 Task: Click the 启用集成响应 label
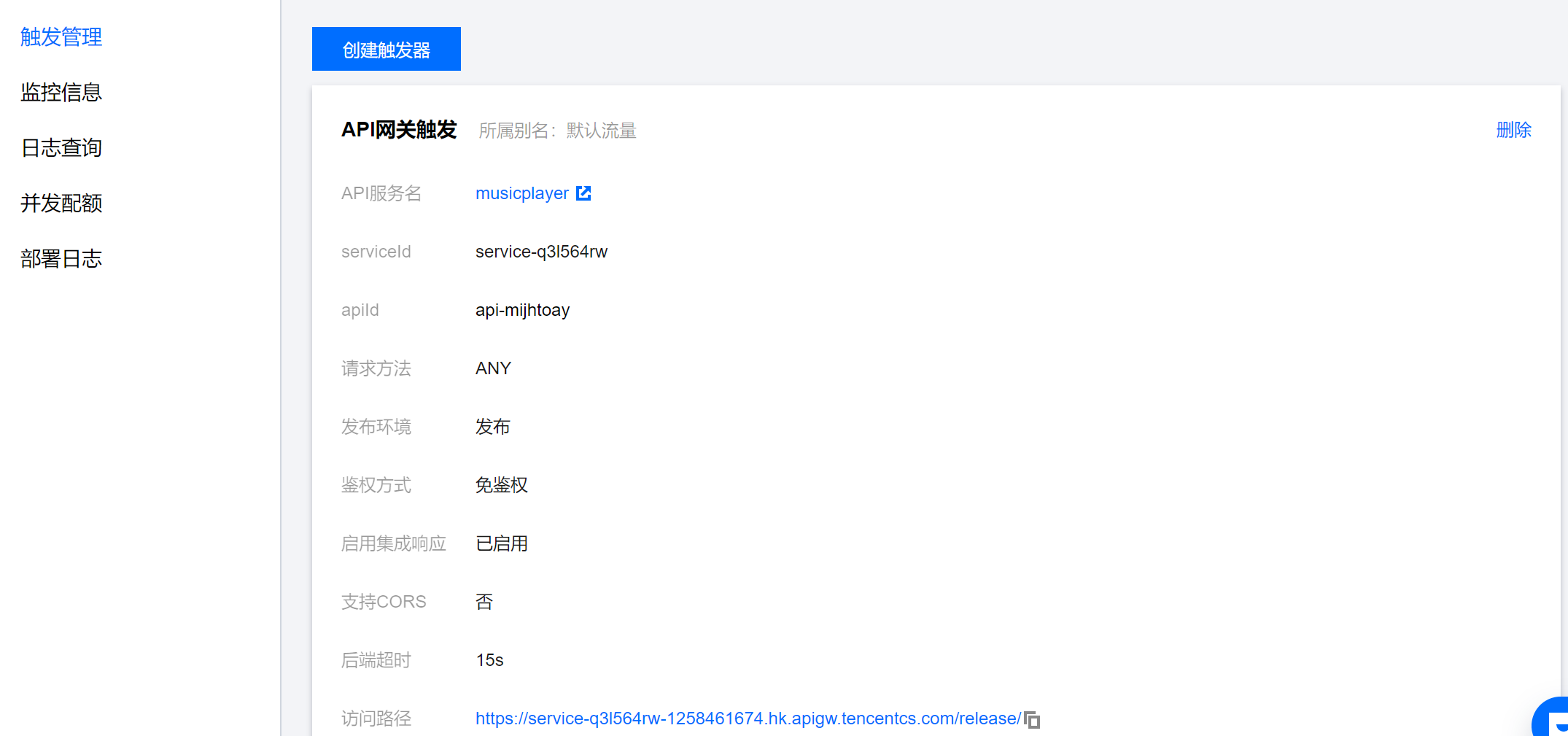(394, 543)
